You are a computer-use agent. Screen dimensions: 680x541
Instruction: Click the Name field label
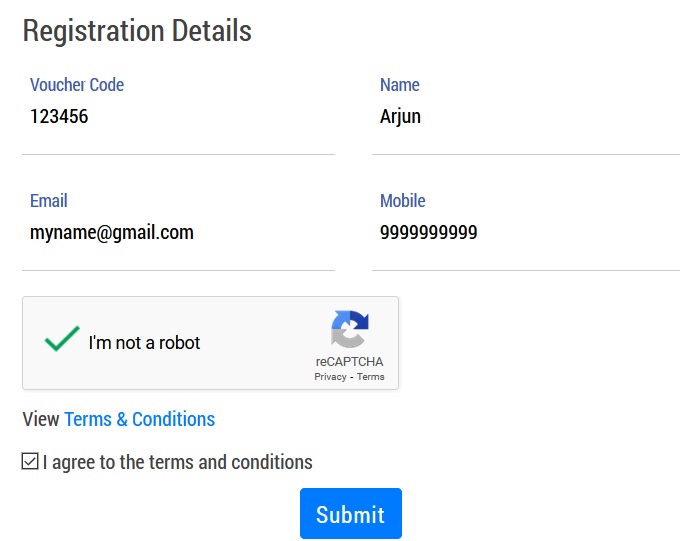400,85
